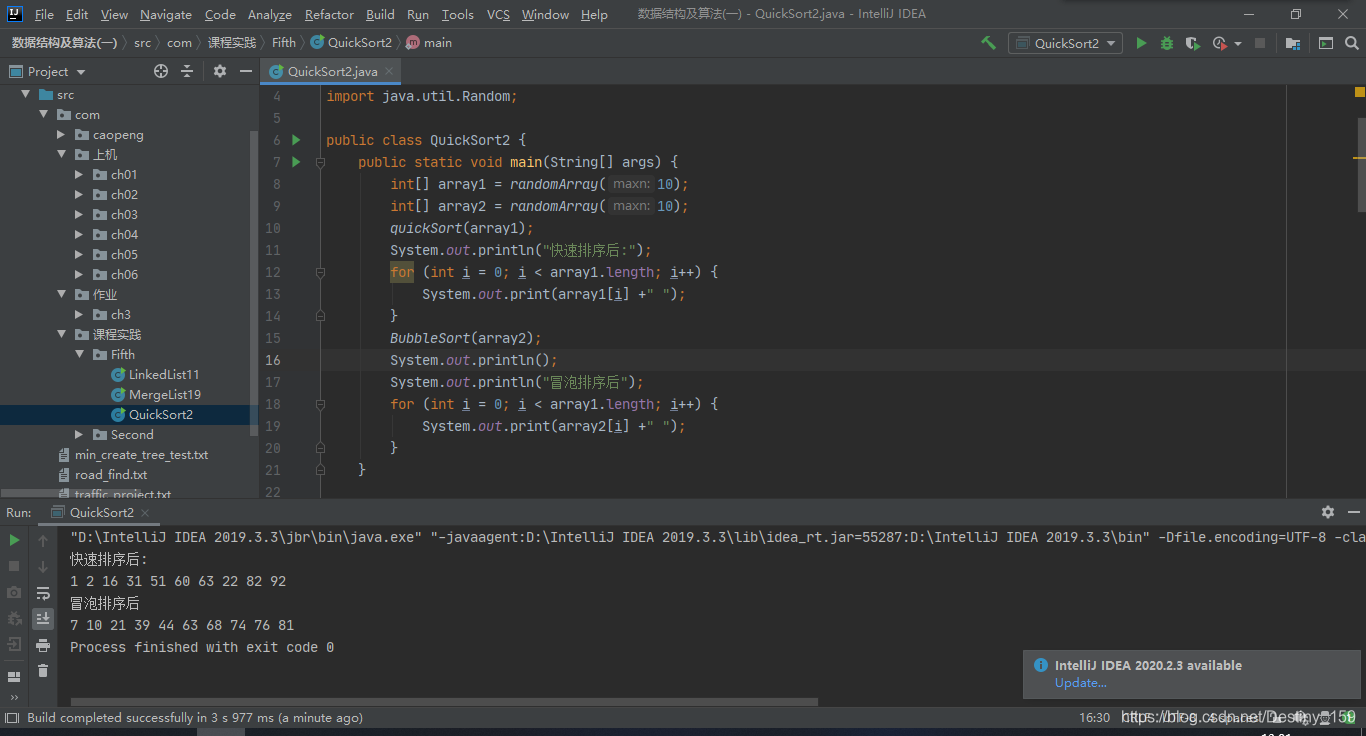Expand the ch04 folder
The width and height of the screenshot is (1366, 736).
point(80,234)
